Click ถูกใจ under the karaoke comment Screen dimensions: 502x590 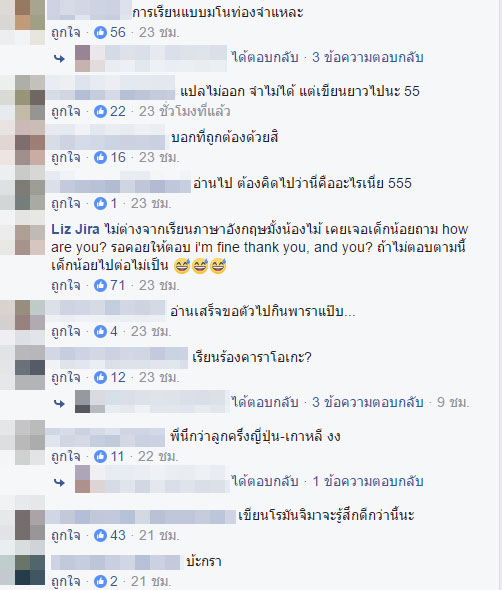66,377
